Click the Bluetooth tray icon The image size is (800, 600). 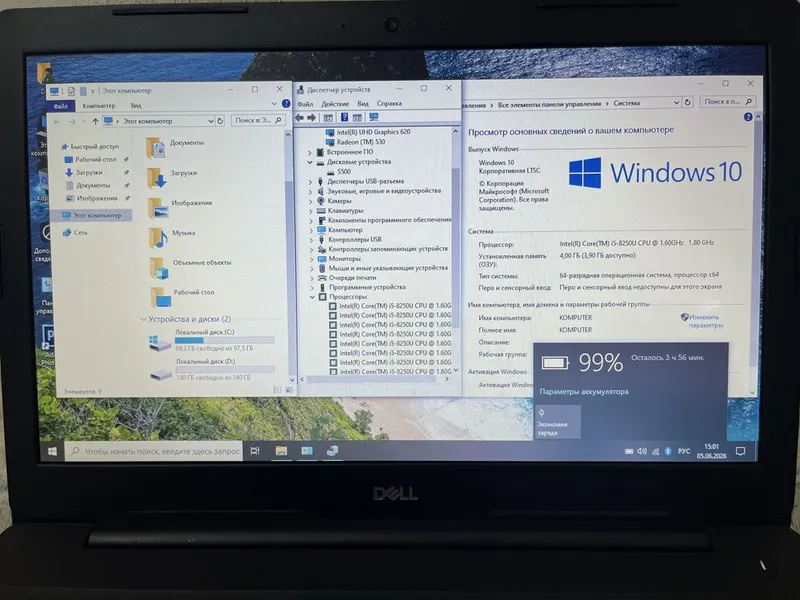point(668,452)
